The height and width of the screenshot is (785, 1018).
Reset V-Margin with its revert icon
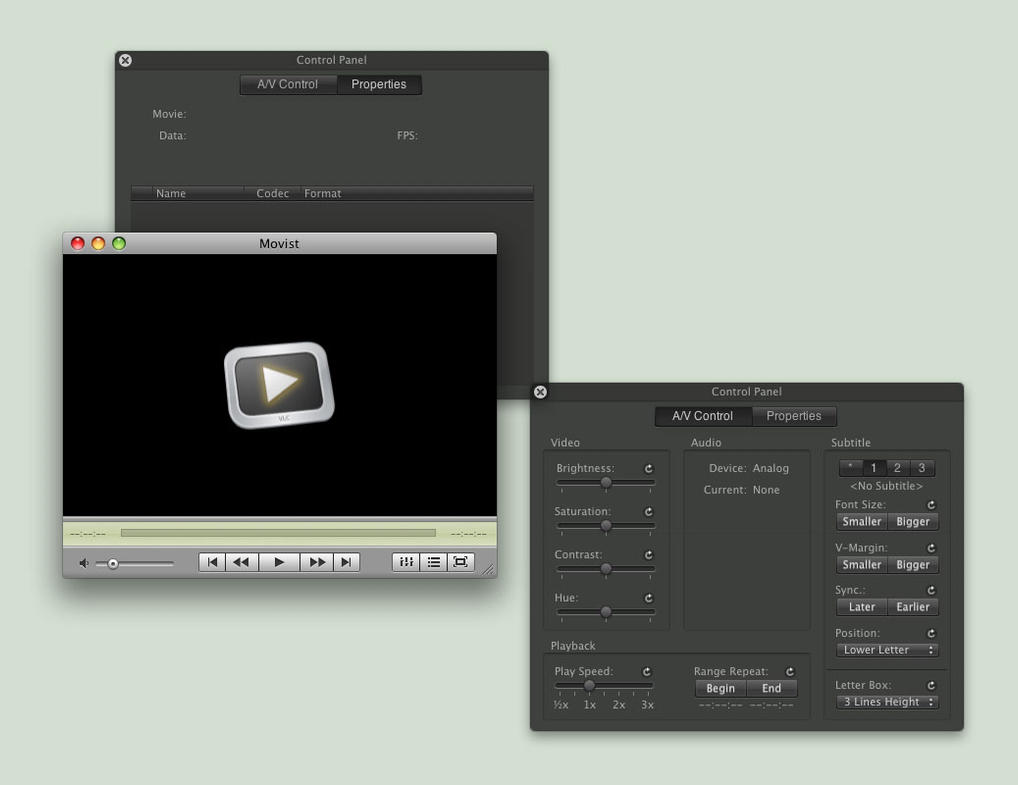tap(931, 548)
